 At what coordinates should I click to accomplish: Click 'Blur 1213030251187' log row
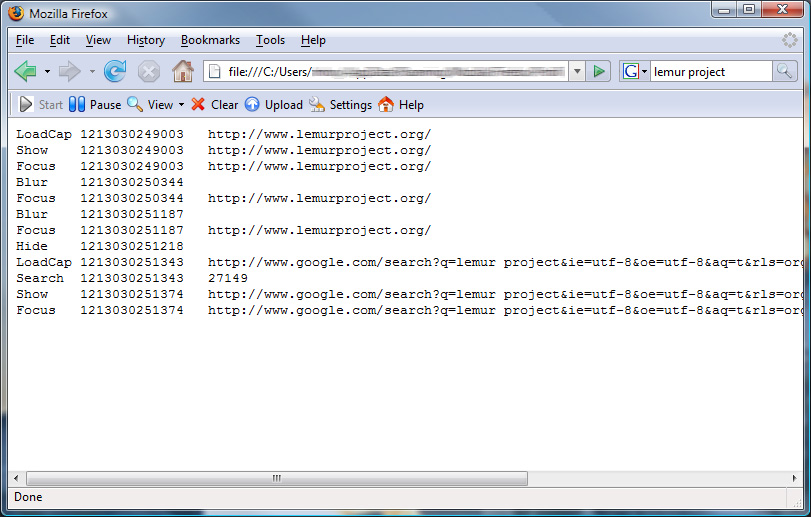[100, 214]
